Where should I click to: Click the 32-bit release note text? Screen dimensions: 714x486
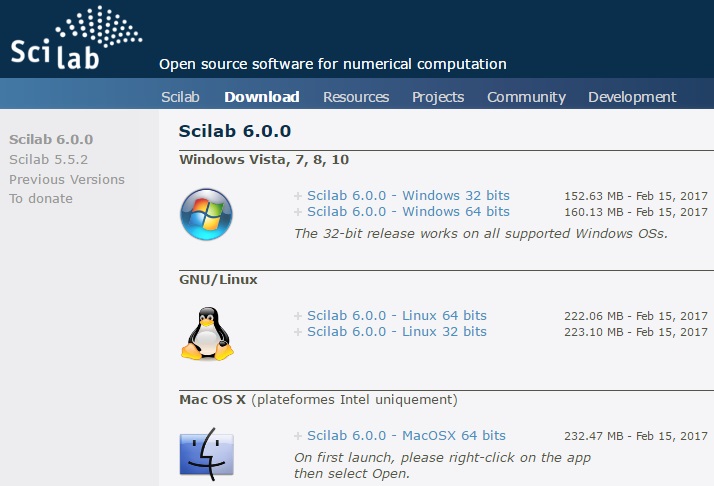[x=481, y=234]
